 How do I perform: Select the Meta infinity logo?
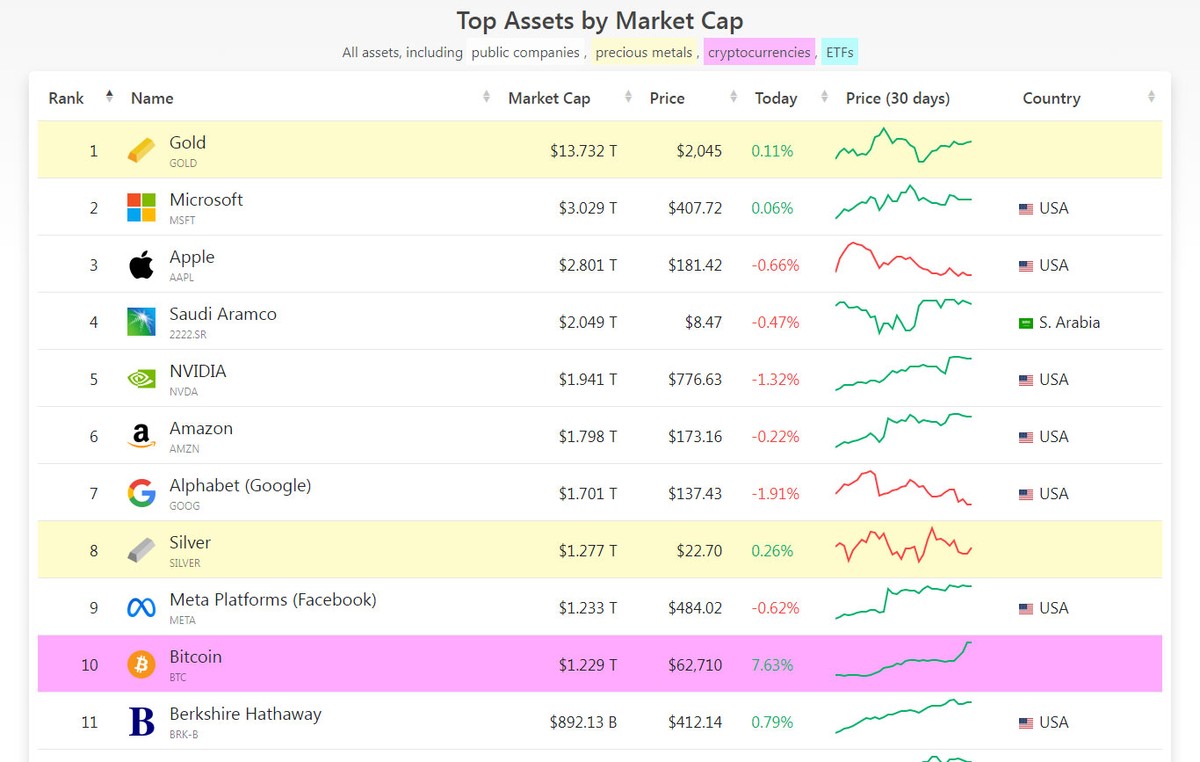click(x=141, y=607)
